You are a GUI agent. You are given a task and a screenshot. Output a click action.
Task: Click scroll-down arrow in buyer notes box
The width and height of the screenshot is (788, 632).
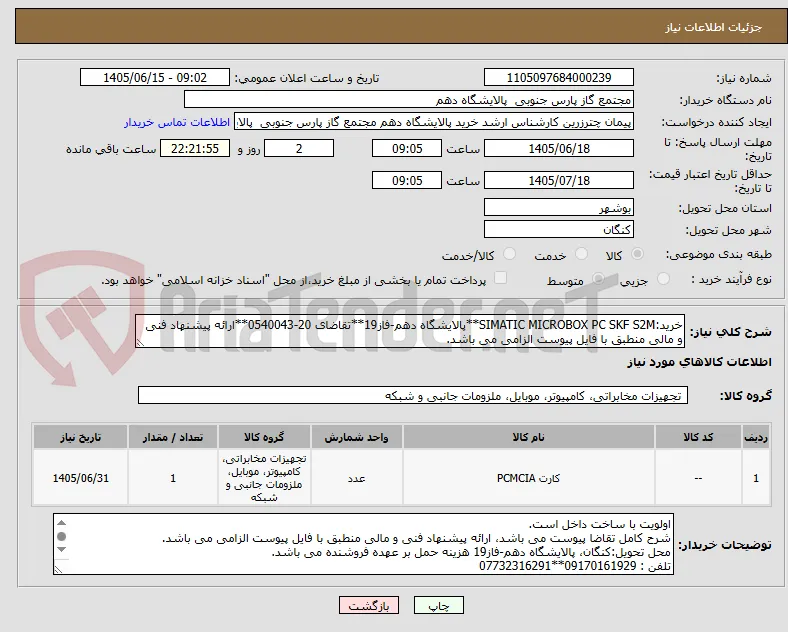click(x=61, y=550)
